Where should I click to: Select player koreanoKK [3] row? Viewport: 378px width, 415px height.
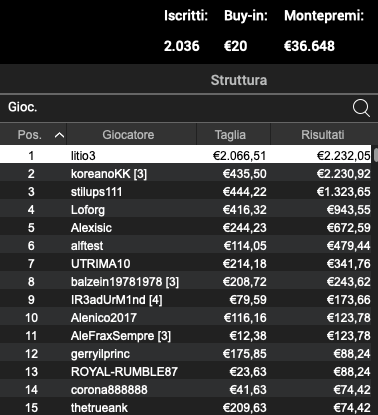pos(185,173)
